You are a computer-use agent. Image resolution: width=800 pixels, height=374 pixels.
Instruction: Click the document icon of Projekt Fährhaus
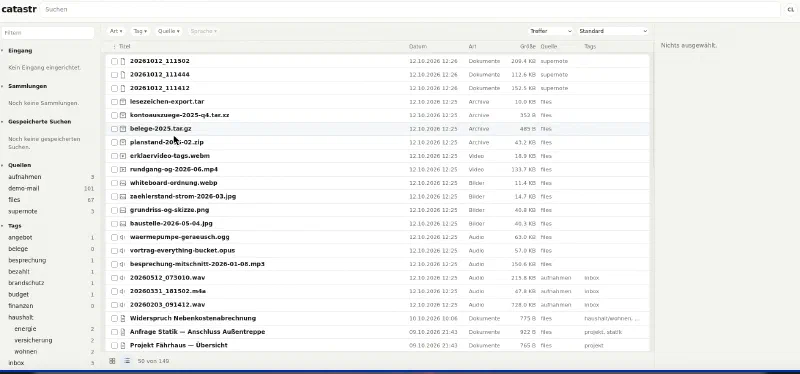[x=122, y=345]
